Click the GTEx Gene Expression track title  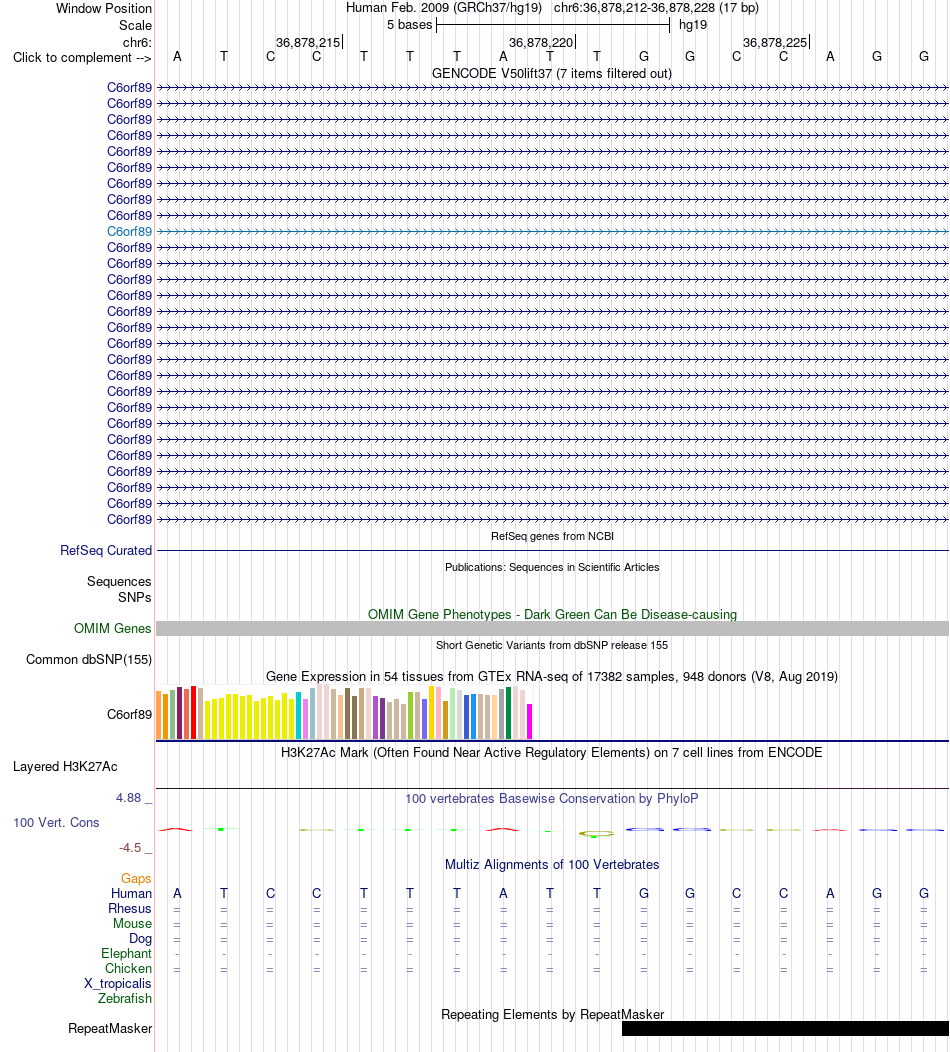[552, 676]
